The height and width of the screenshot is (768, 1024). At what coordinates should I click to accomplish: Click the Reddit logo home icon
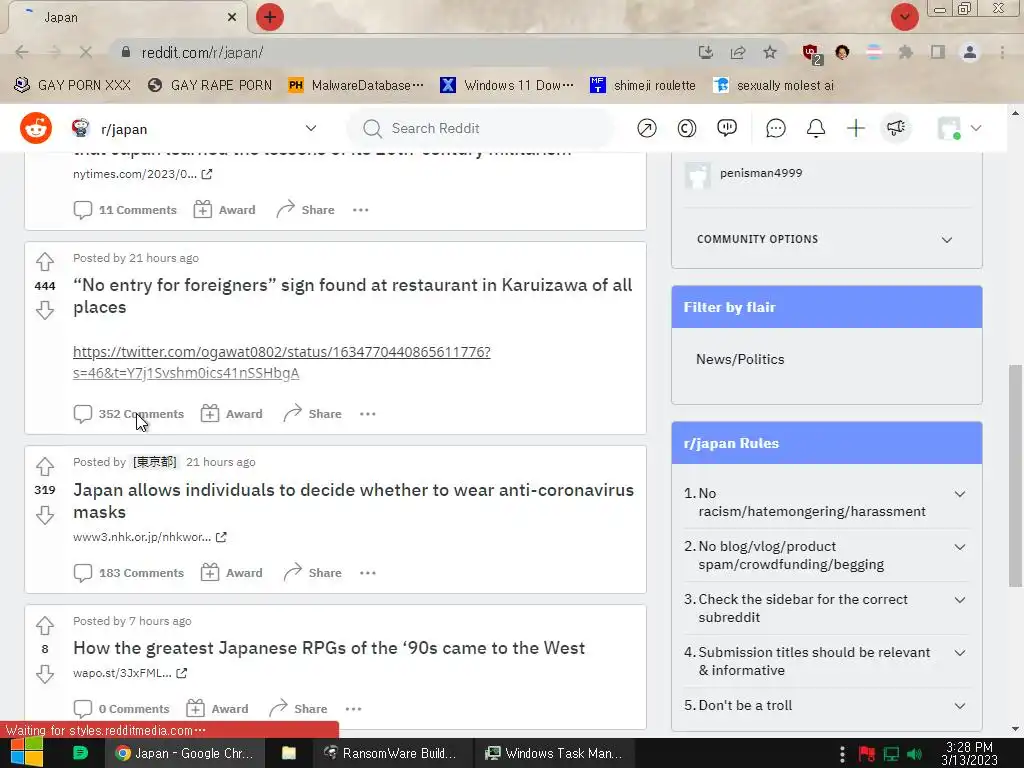(36, 128)
